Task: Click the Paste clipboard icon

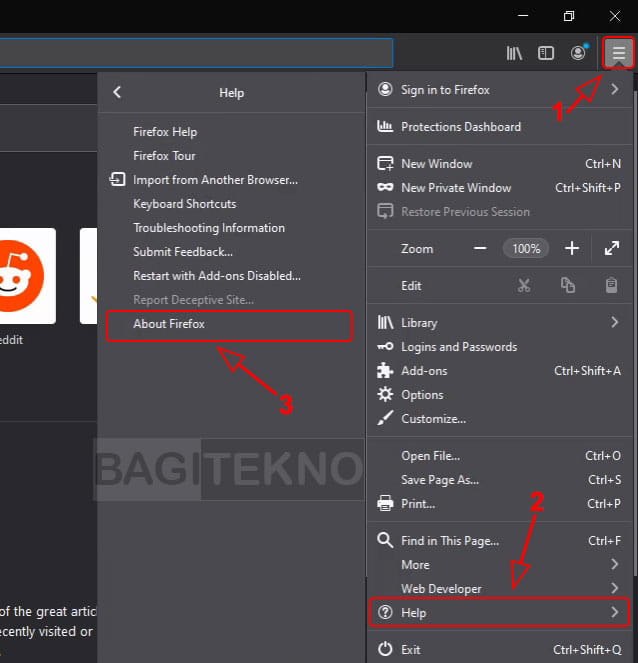Action: pyautogui.click(x=611, y=285)
